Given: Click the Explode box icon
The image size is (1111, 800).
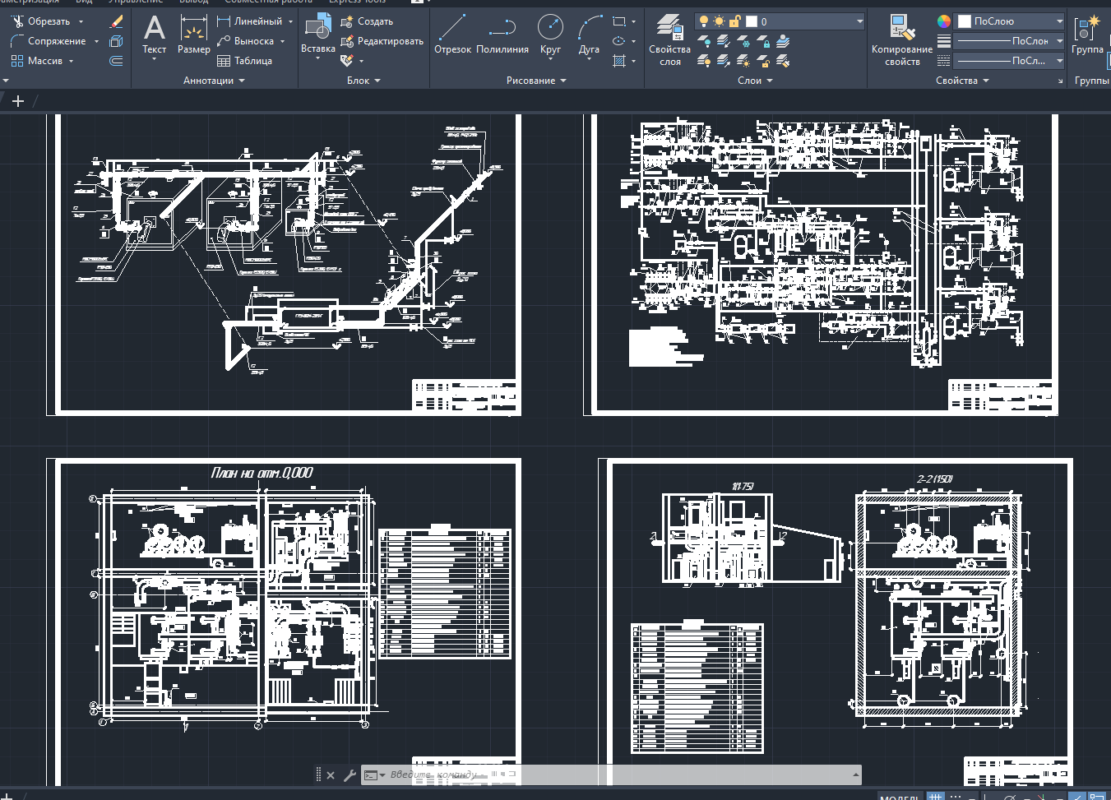Looking at the screenshot, I should [117, 41].
